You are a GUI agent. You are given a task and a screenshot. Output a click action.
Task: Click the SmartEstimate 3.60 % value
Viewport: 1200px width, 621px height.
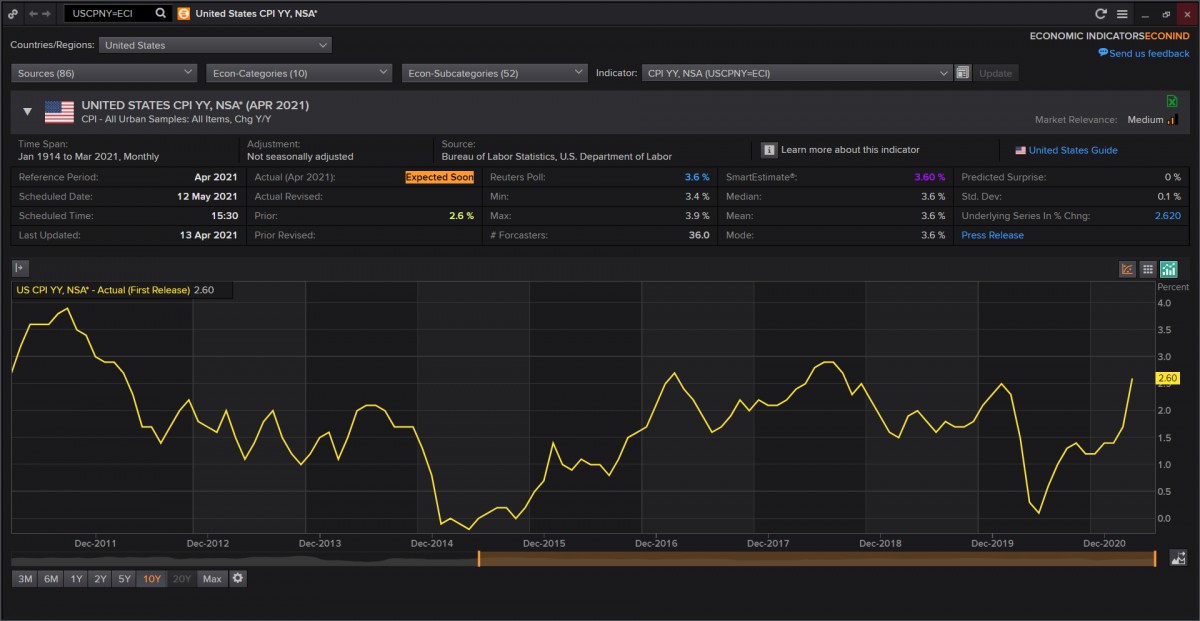pyautogui.click(x=929, y=177)
